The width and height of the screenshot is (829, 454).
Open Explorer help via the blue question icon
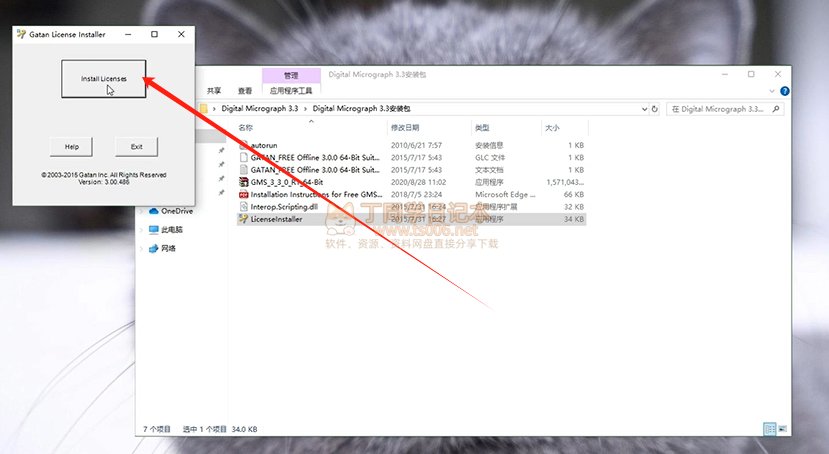(x=785, y=91)
